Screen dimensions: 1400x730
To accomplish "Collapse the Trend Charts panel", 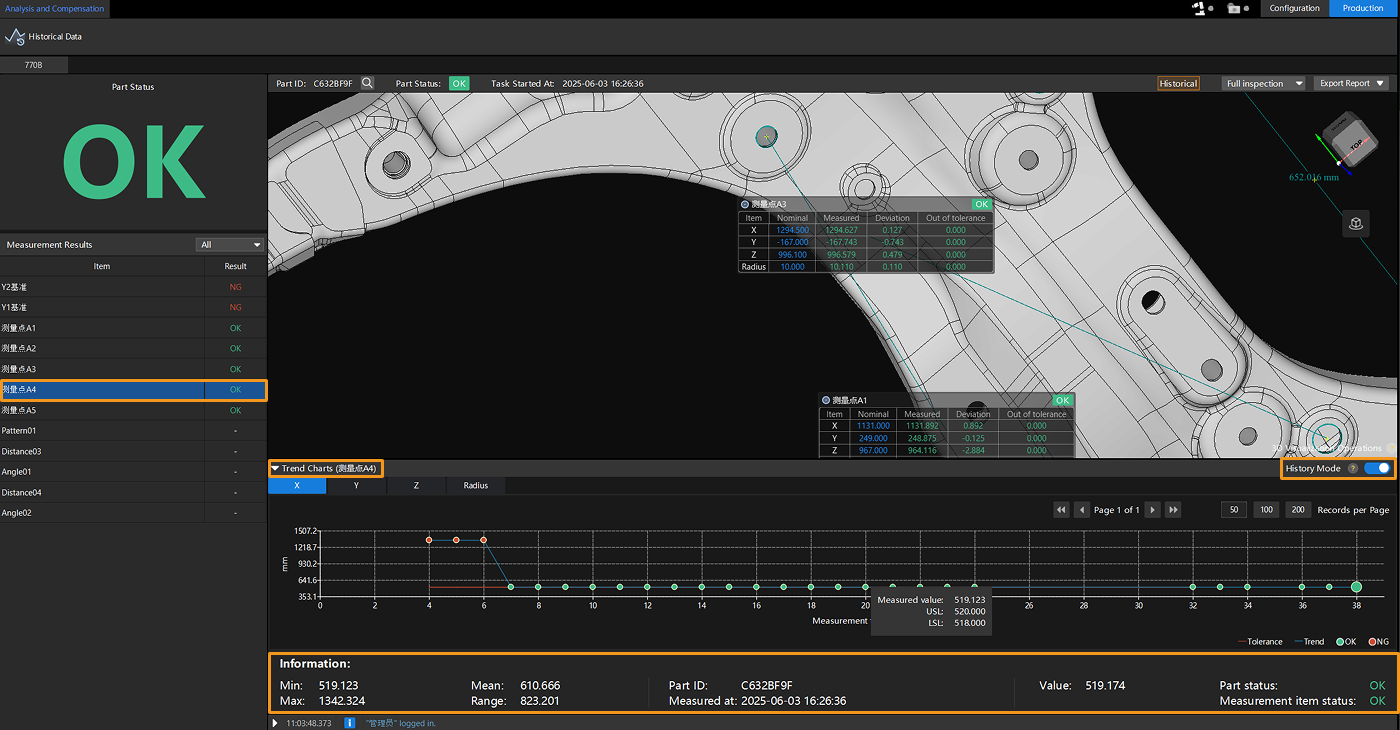I will (275, 468).
